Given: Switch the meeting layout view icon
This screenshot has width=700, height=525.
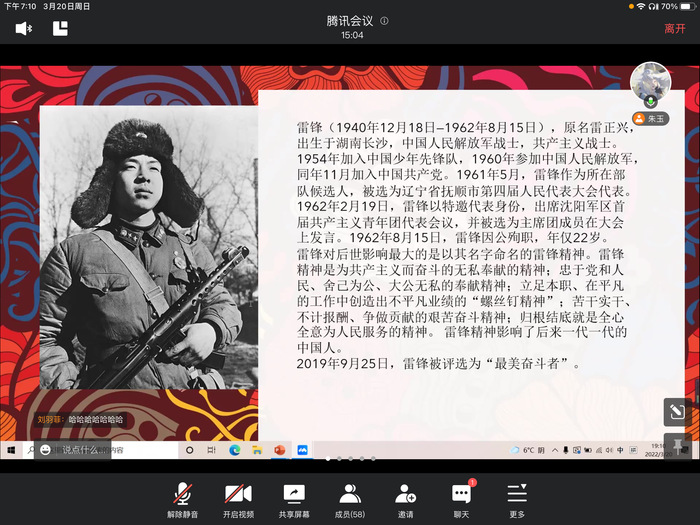Looking at the screenshot, I should tap(60, 29).
